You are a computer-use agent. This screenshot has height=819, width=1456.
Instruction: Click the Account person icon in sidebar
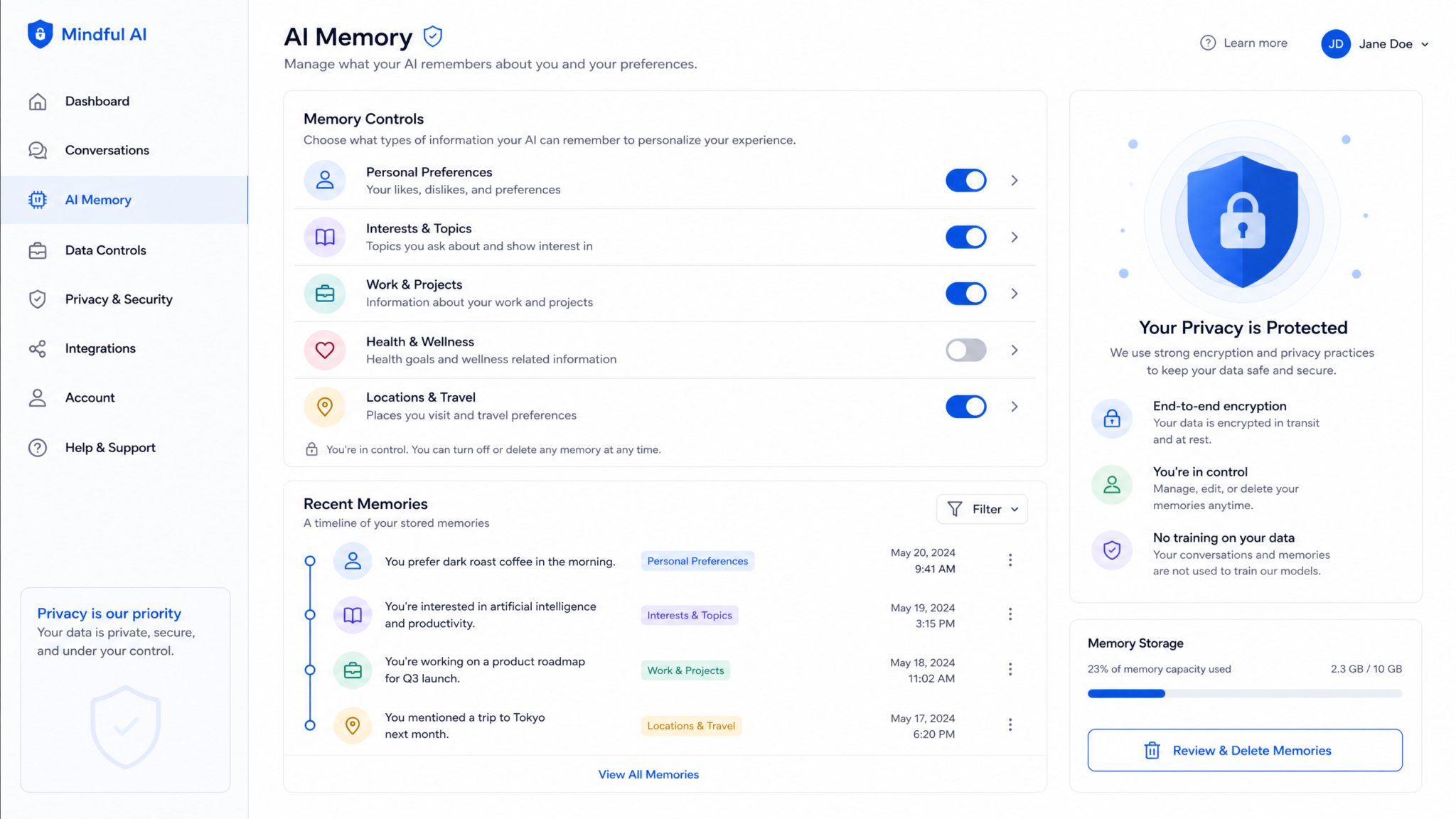pyautogui.click(x=38, y=397)
